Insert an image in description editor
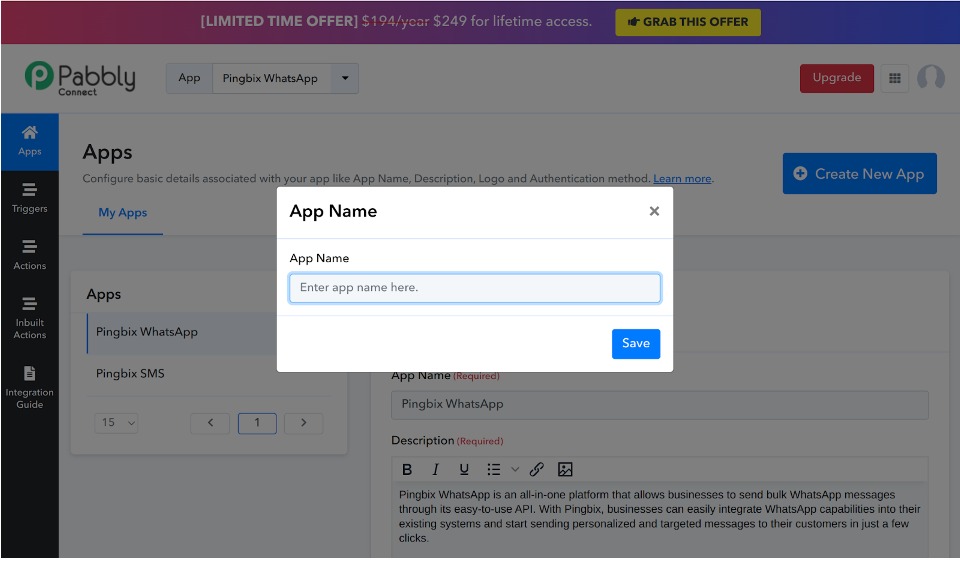Image resolution: width=960 pixels, height=562 pixels. pyautogui.click(x=565, y=470)
